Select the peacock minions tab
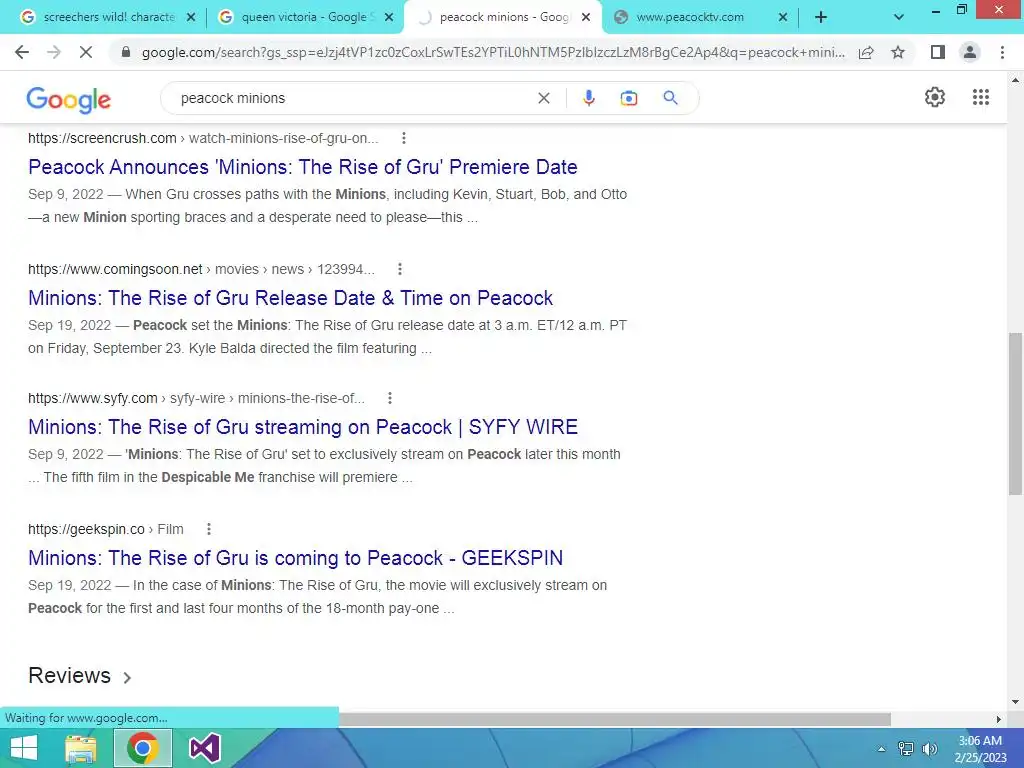 click(502, 18)
